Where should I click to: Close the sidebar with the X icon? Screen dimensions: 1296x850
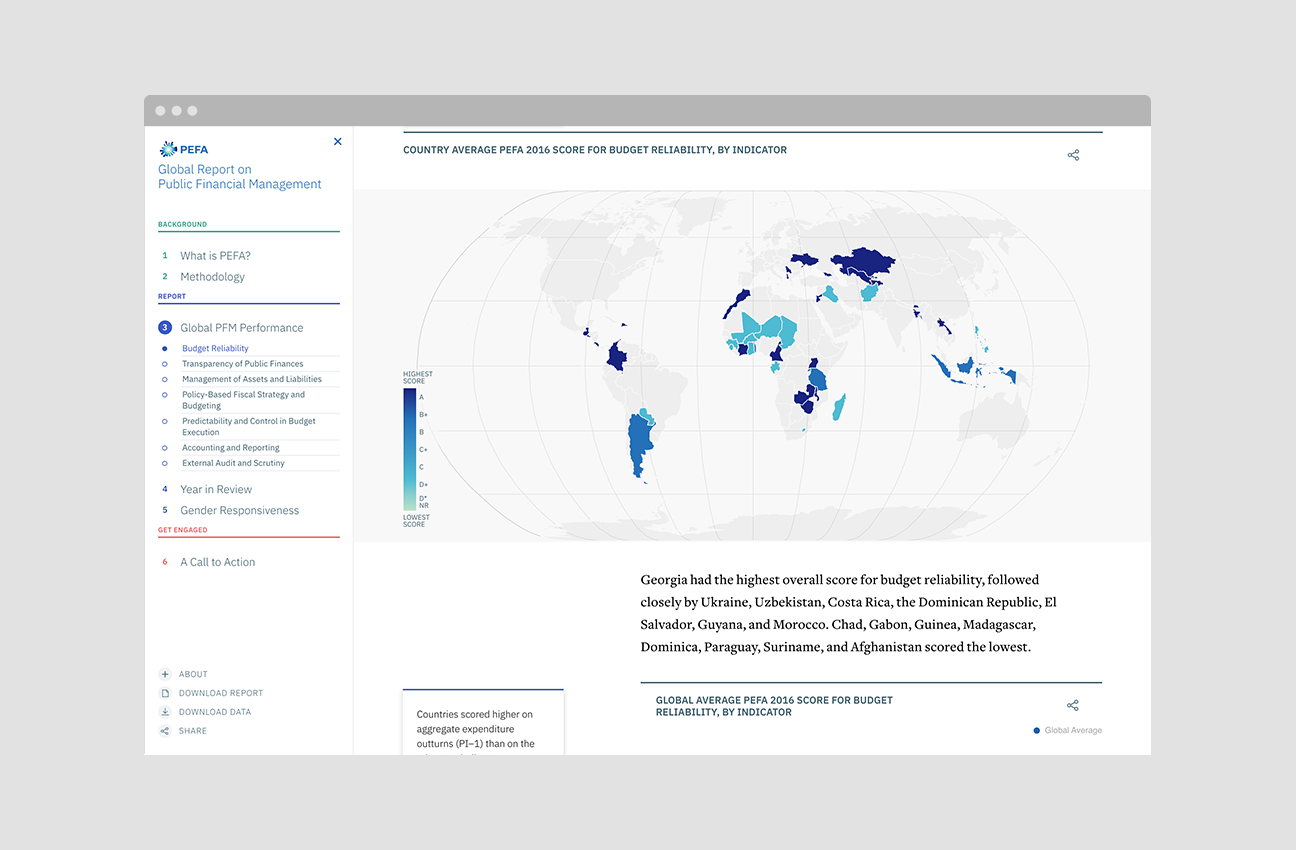[337, 141]
